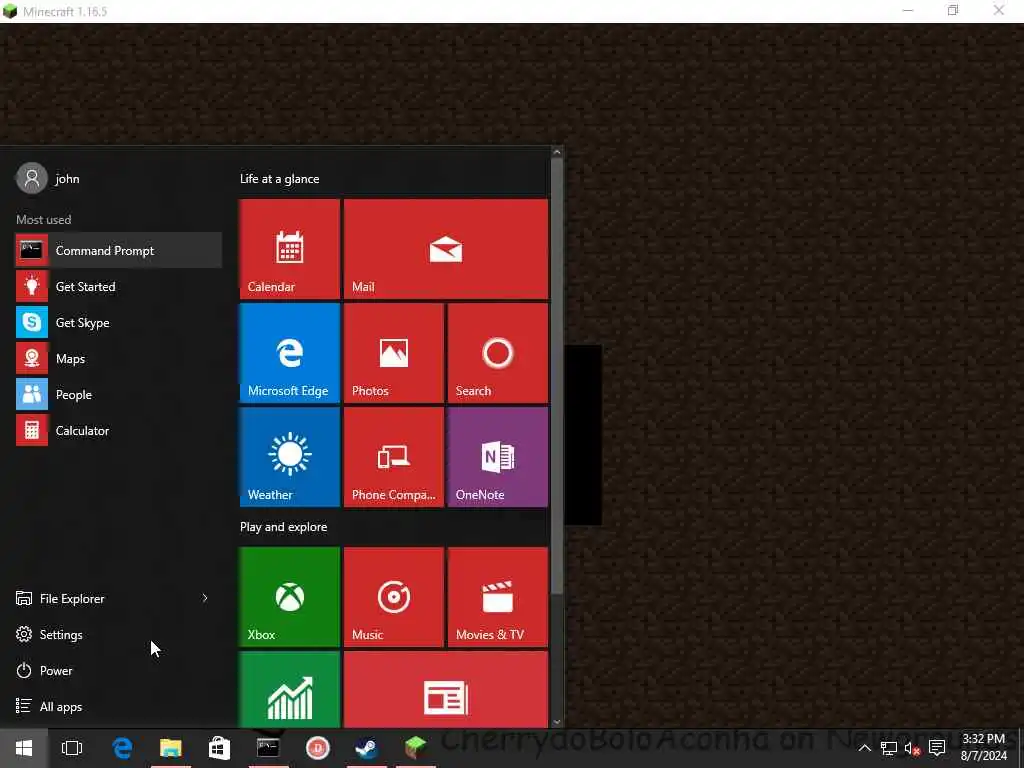Launch Get Started app

118,286
